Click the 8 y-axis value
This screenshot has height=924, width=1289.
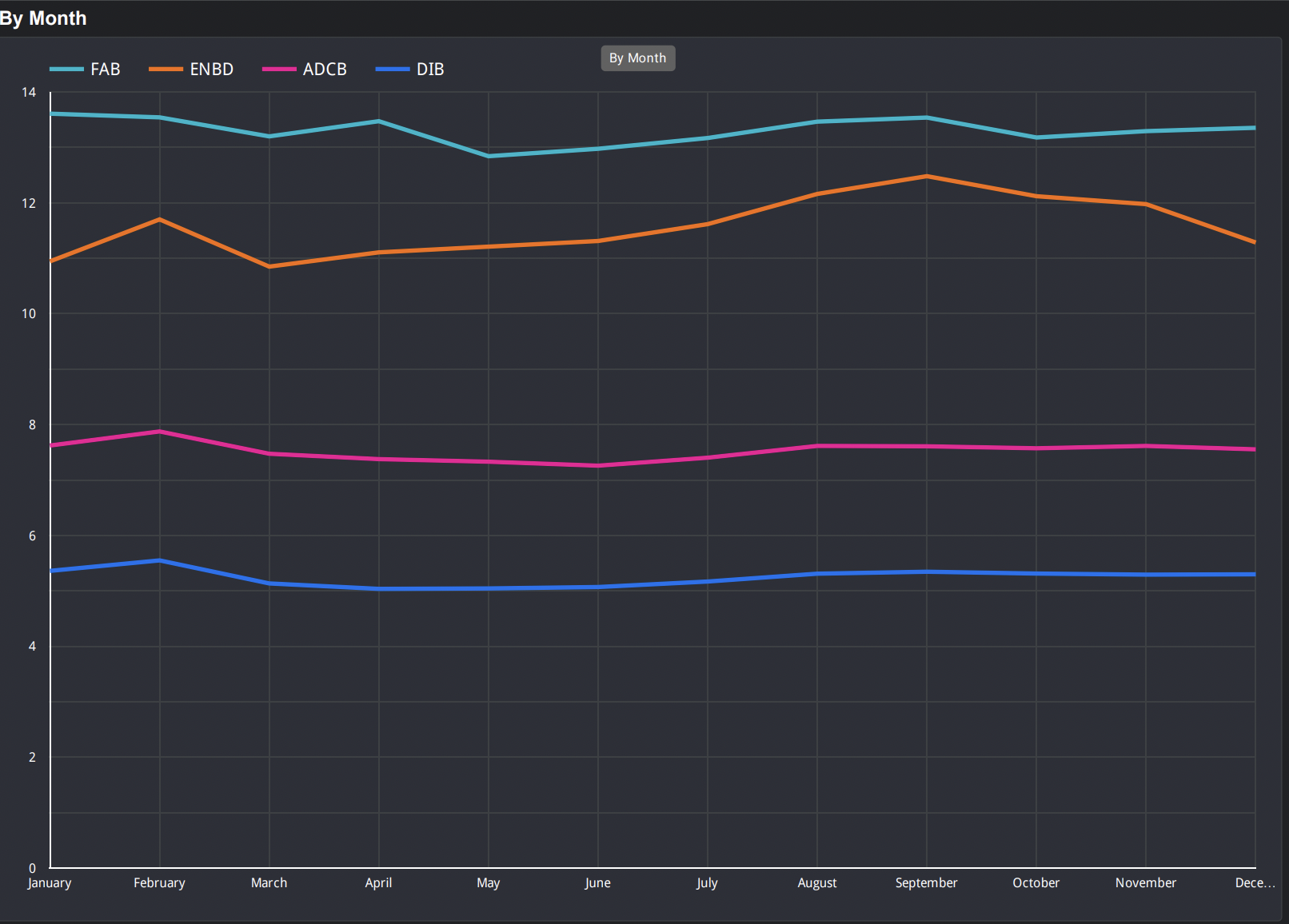click(x=32, y=425)
